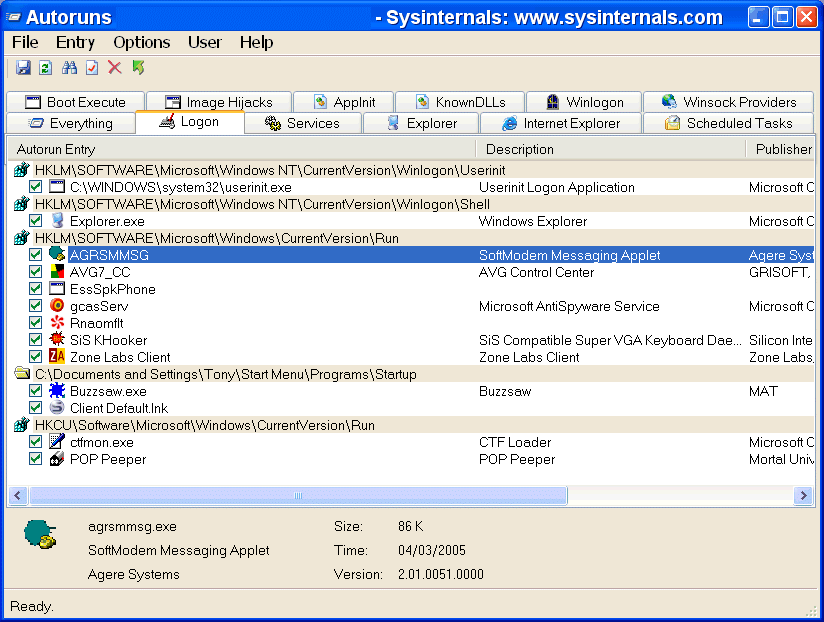Viewport: 824px width, 622px height.
Task: Click the Startup folder icon
Action: (x=22, y=374)
